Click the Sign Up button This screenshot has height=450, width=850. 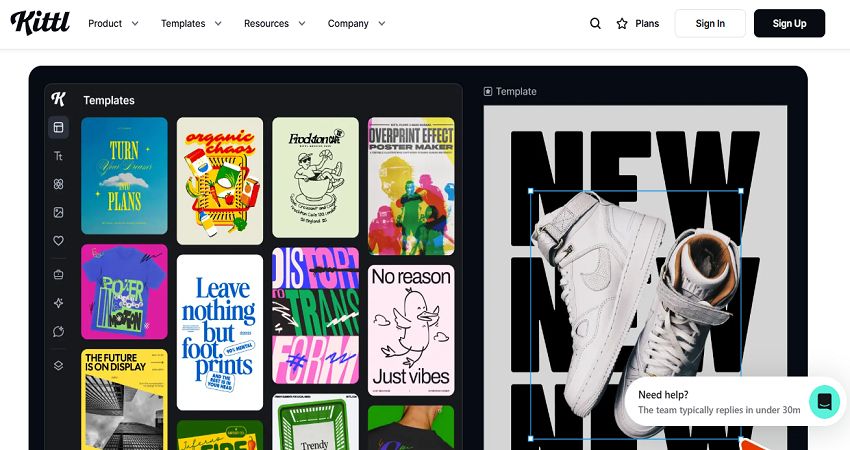[789, 23]
